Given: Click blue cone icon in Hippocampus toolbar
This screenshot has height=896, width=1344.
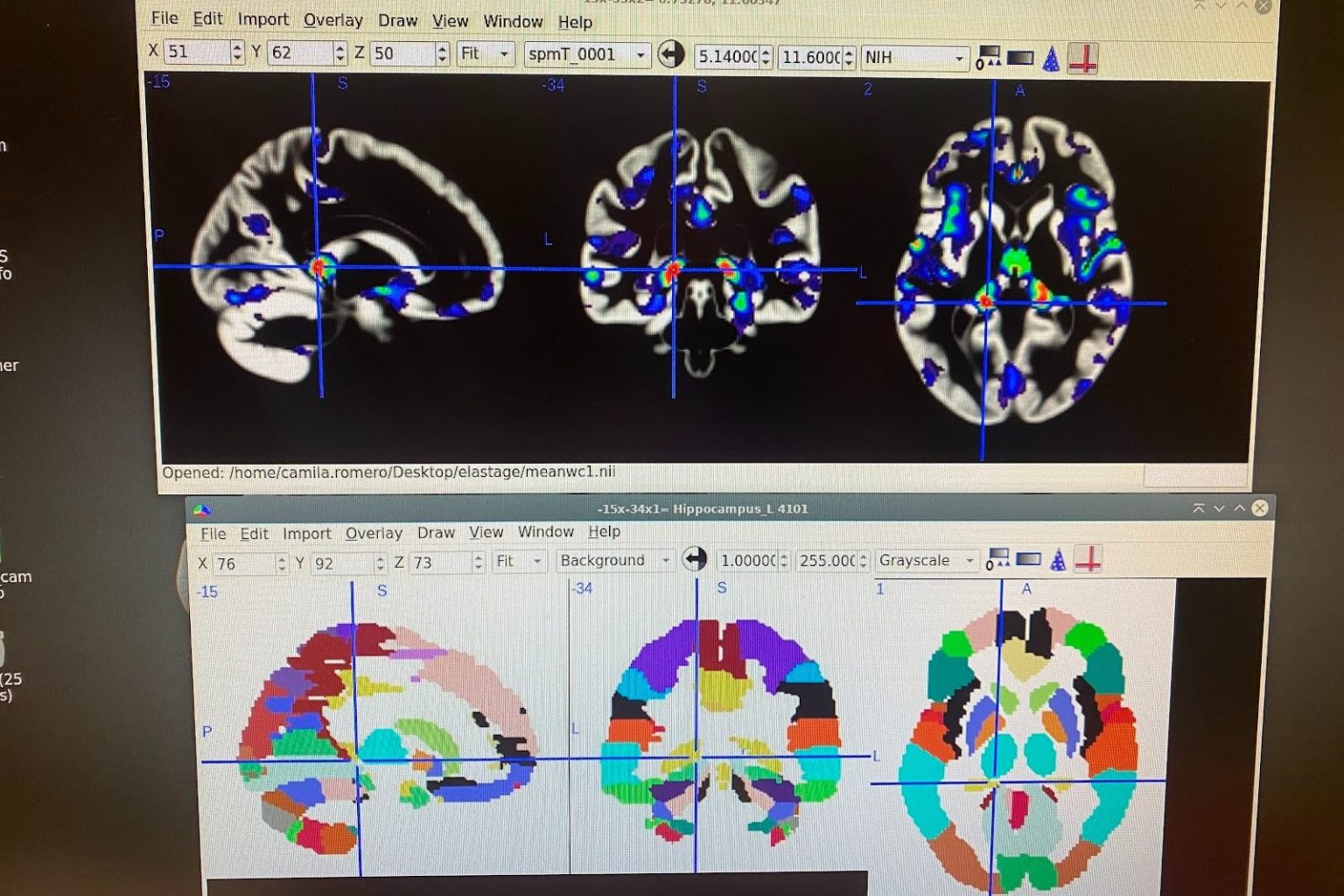Looking at the screenshot, I should tap(1058, 560).
